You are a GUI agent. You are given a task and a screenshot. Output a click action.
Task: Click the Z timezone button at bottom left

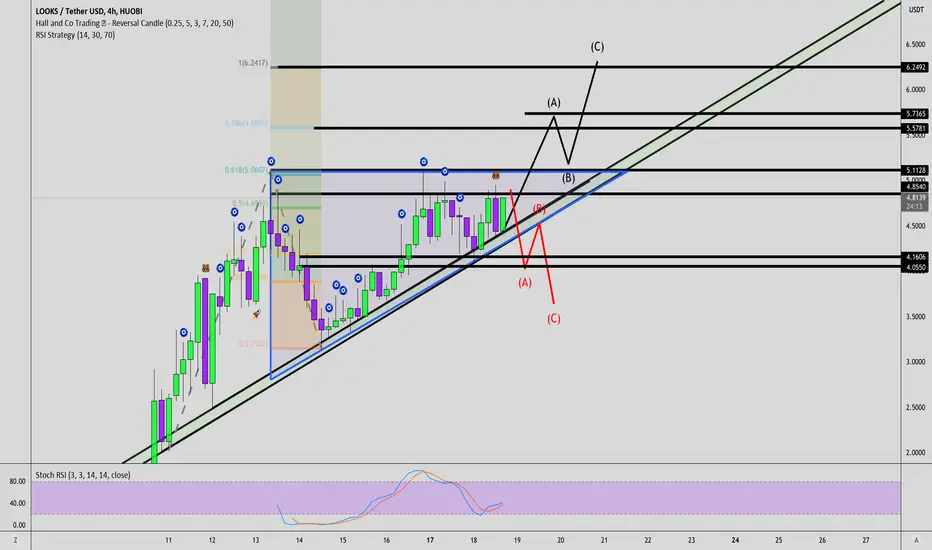click(15, 540)
